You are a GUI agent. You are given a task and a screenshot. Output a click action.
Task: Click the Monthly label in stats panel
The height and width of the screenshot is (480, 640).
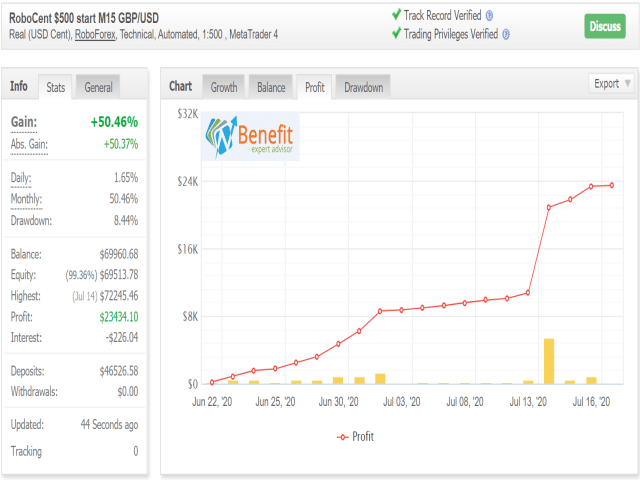click(26, 199)
